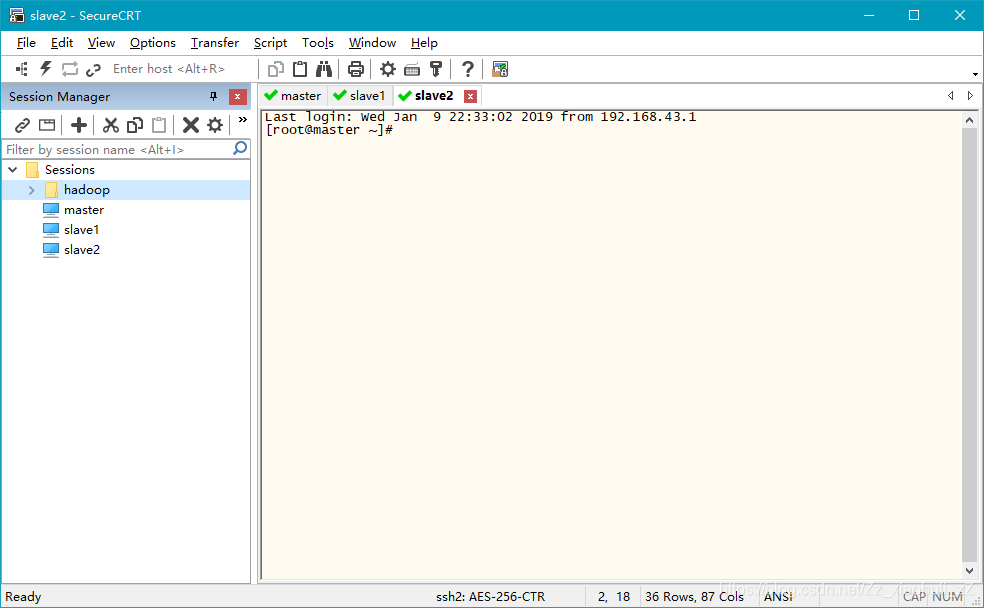Open the Edit menu

click(62, 43)
